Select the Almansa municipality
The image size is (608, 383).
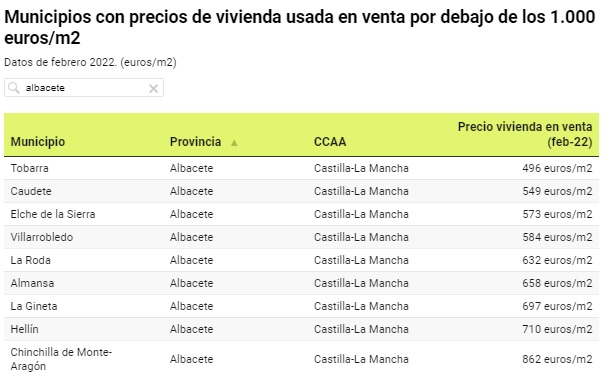(32, 283)
